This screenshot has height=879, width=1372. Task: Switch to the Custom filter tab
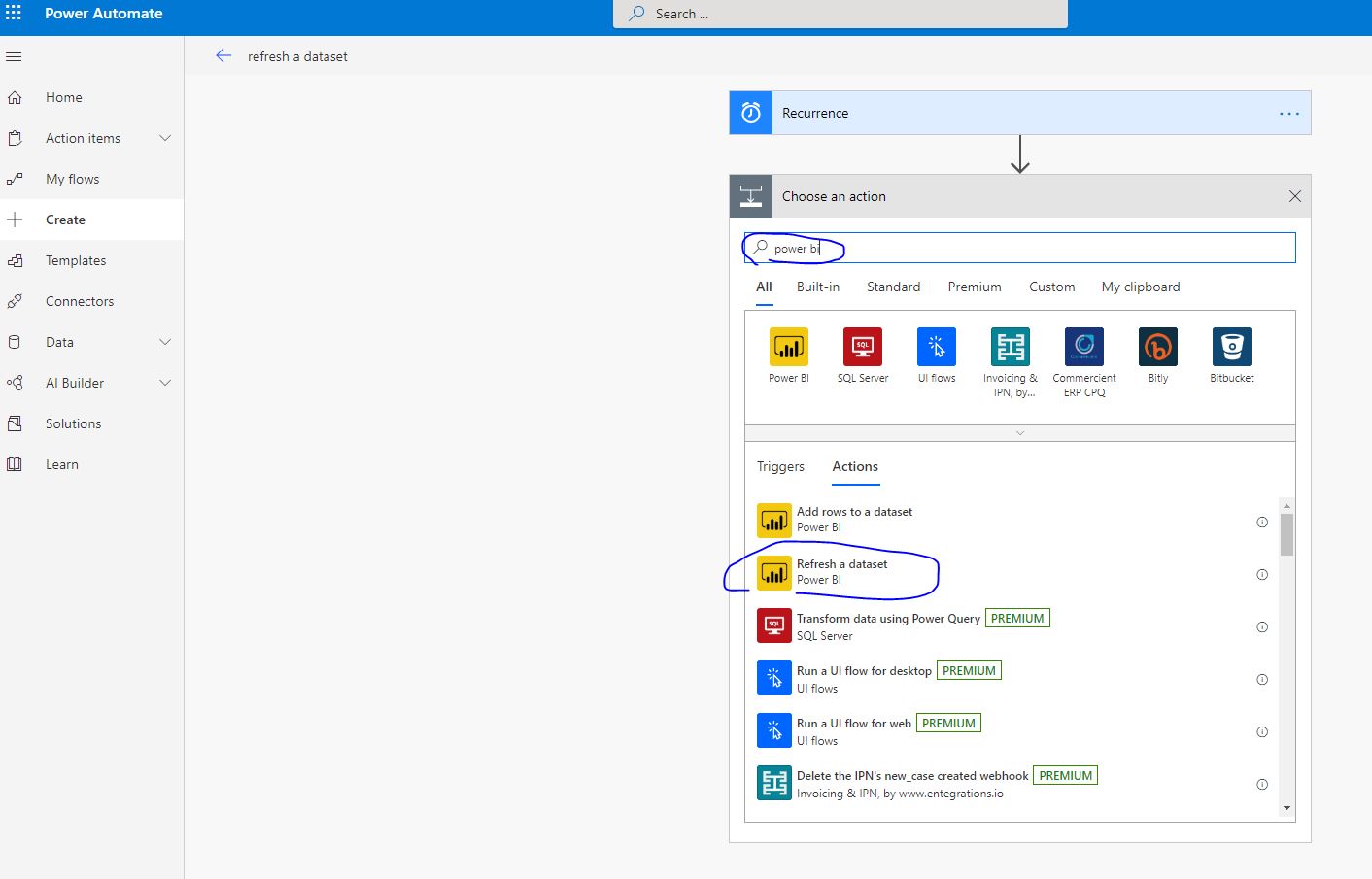pos(1052,287)
